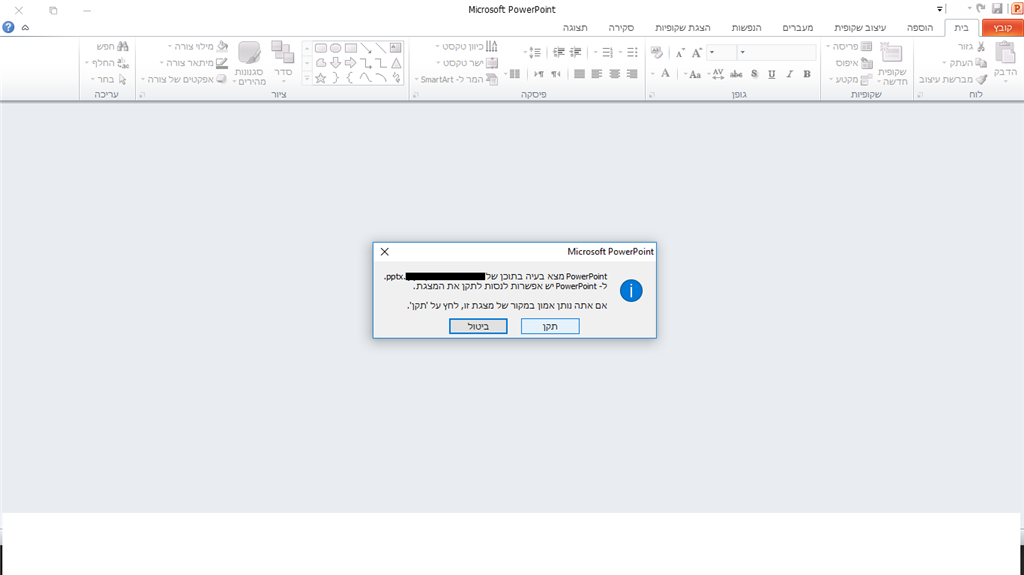
Task: Select the oval shape in gallery
Action: [x=336, y=48]
